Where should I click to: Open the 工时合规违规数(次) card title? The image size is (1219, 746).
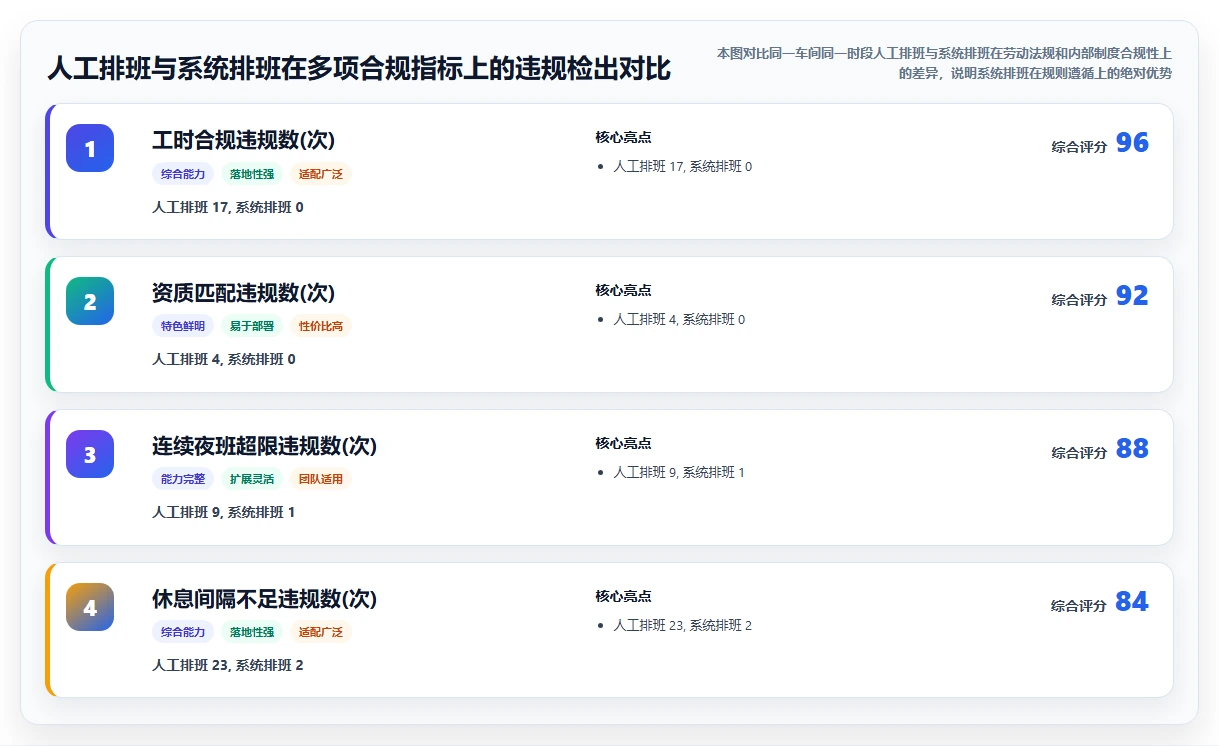(x=243, y=140)
